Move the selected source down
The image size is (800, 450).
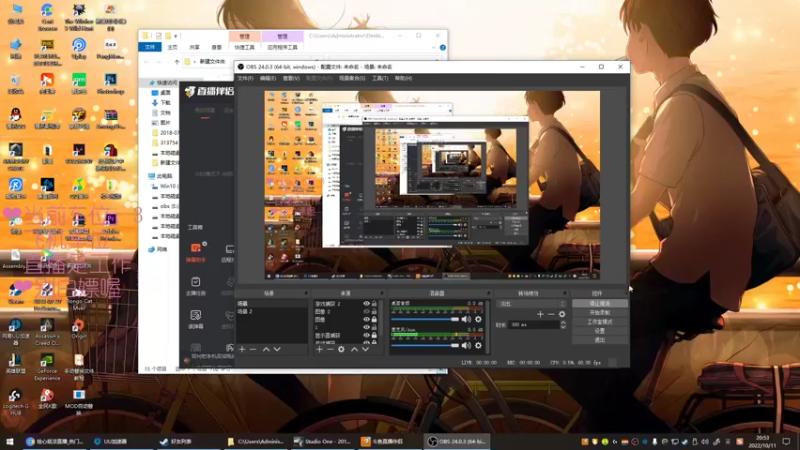coord(365,349)
